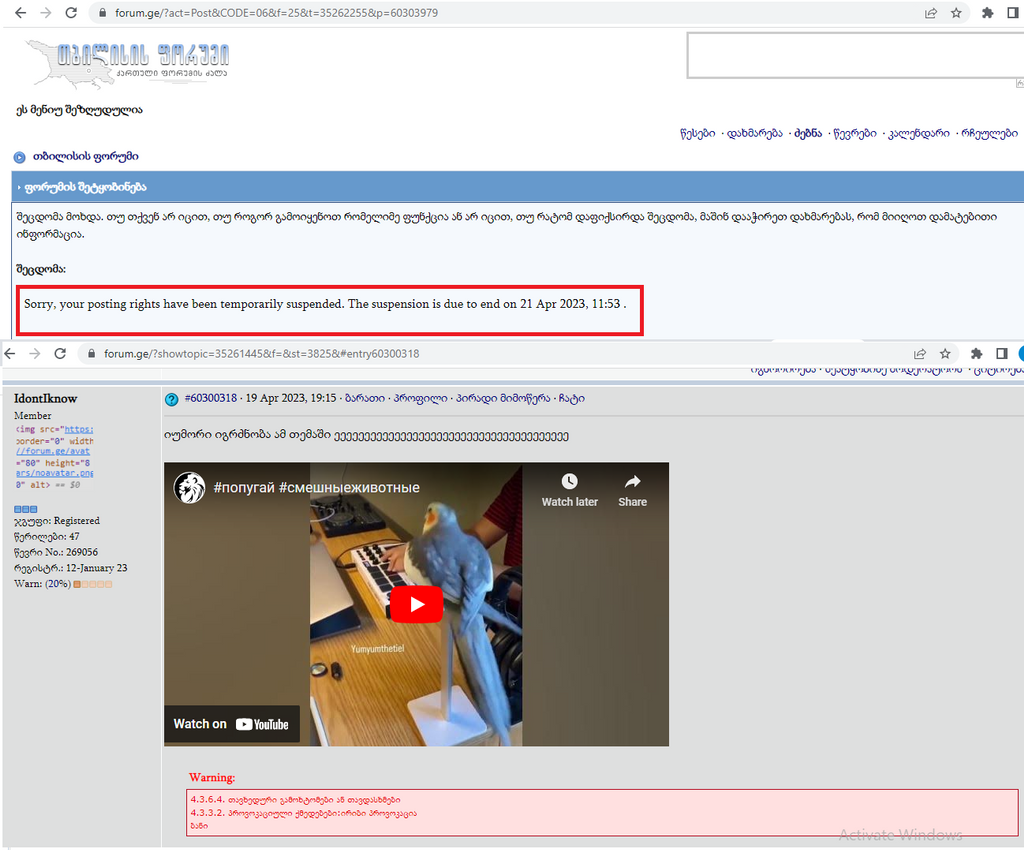Reload the bottom browser page
Screen dimensions: 1024x850
[60, 353]
